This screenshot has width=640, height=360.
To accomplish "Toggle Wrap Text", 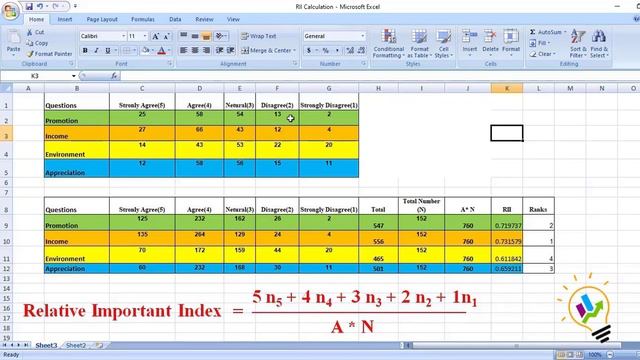I will tap(259, 36).
